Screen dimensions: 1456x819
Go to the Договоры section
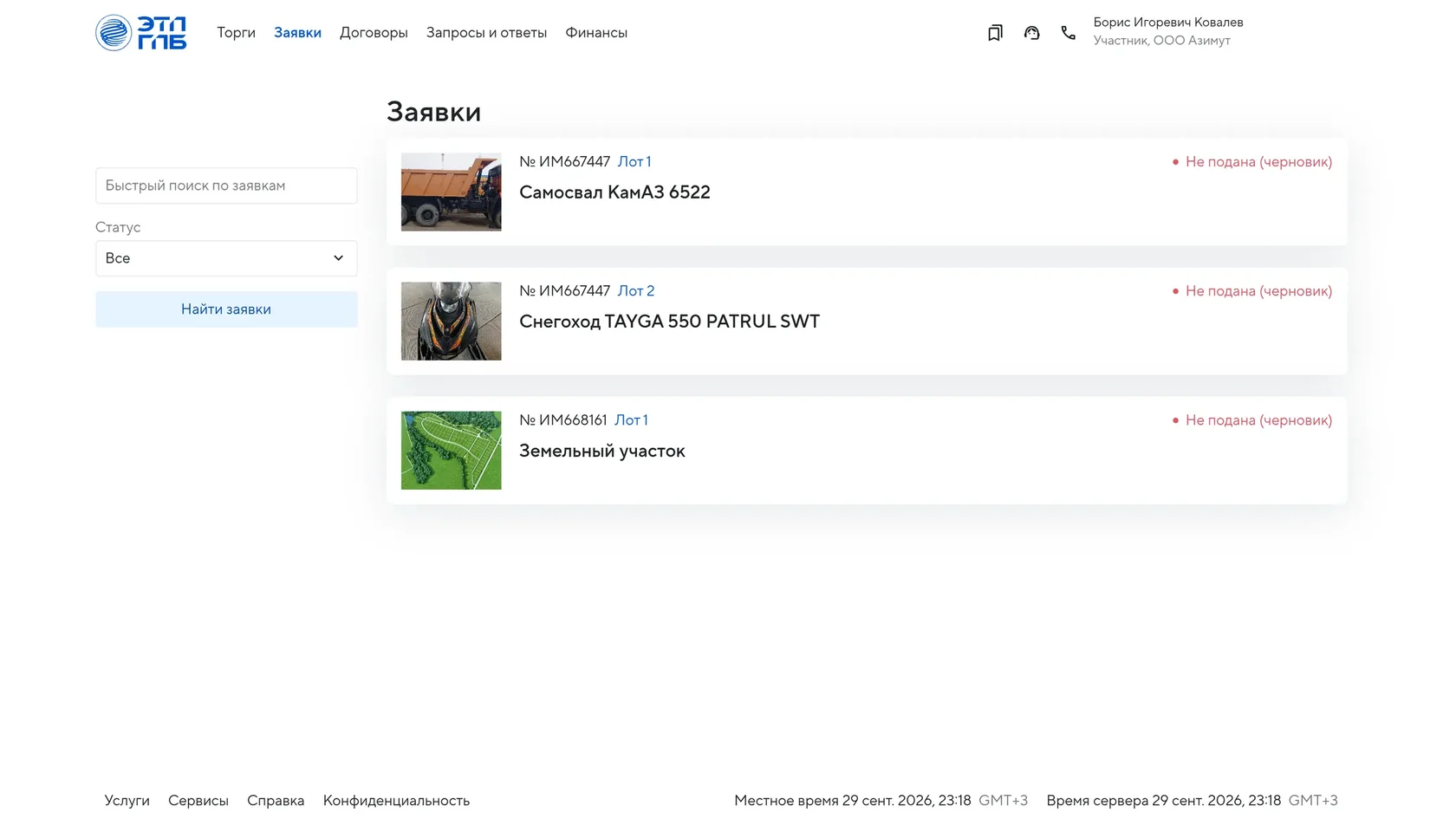[374, 33]
